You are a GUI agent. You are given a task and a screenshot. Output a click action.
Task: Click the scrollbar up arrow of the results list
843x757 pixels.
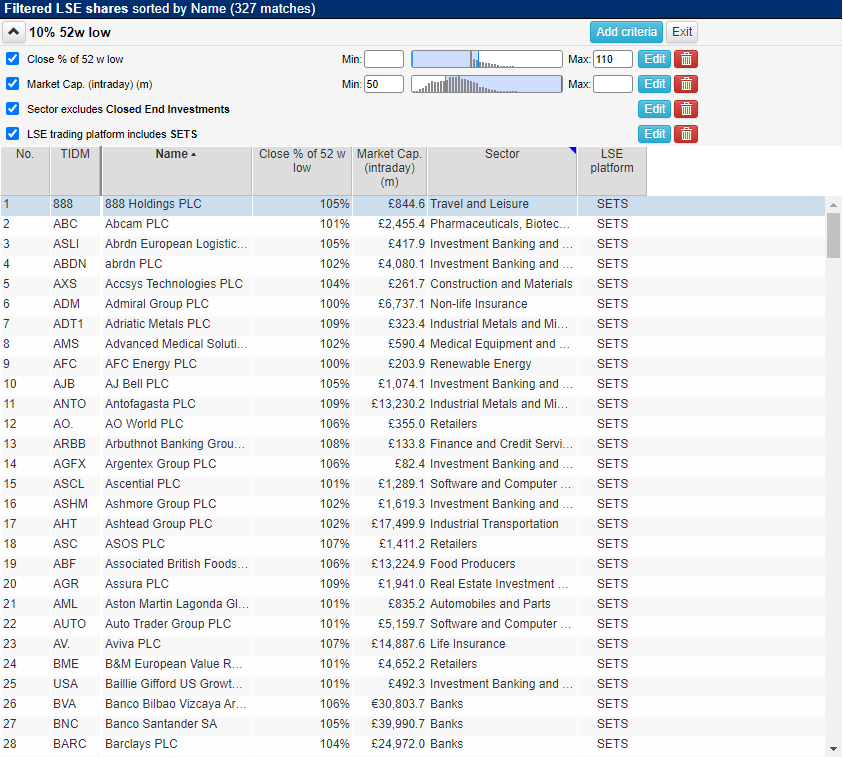(x=833, y=205)
